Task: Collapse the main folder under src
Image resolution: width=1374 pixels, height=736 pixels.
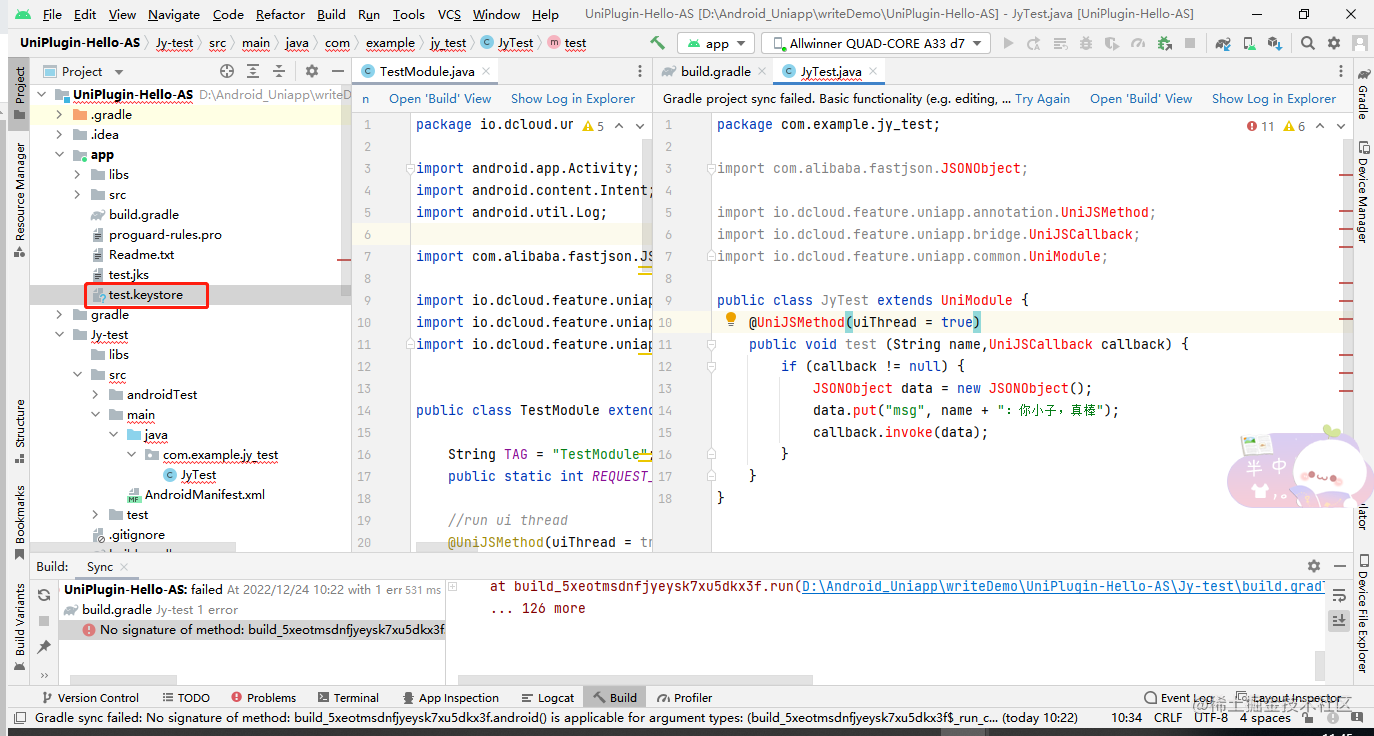Action: coord(95,415)
